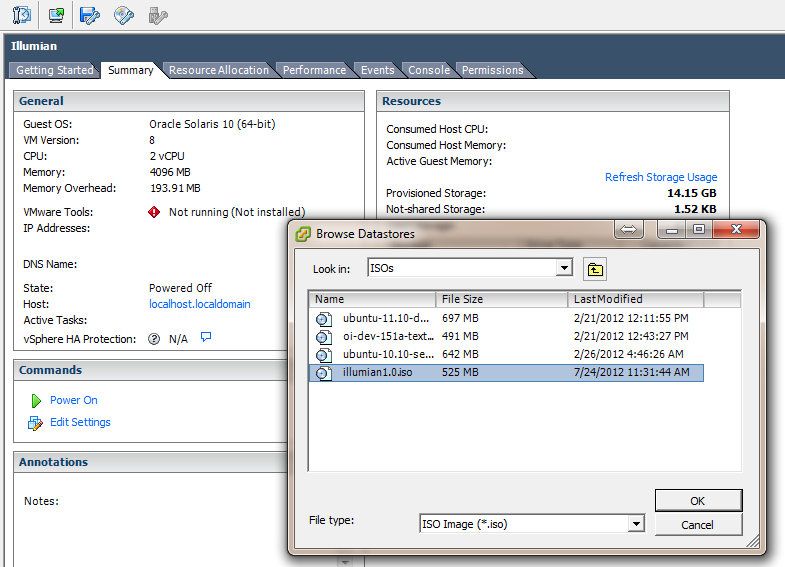Sort files by the File Size column header

click(x=502, y=299)
